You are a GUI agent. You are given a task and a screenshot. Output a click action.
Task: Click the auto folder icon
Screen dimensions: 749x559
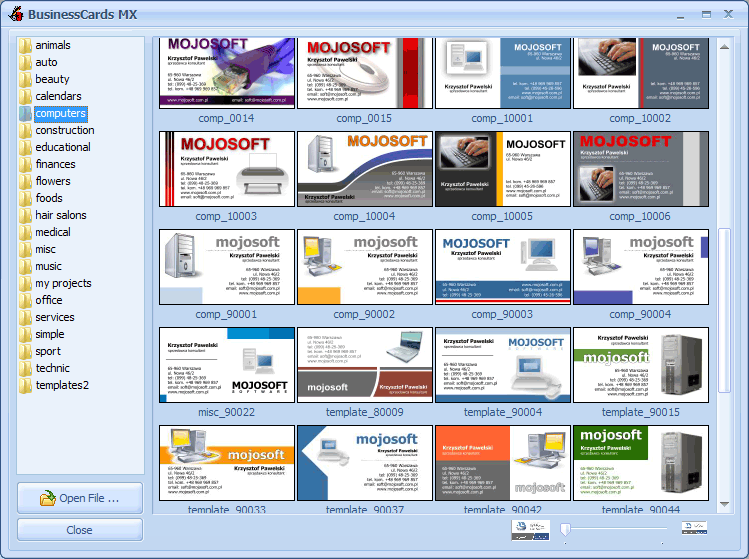pyautogui.click(x=25, y=63)
